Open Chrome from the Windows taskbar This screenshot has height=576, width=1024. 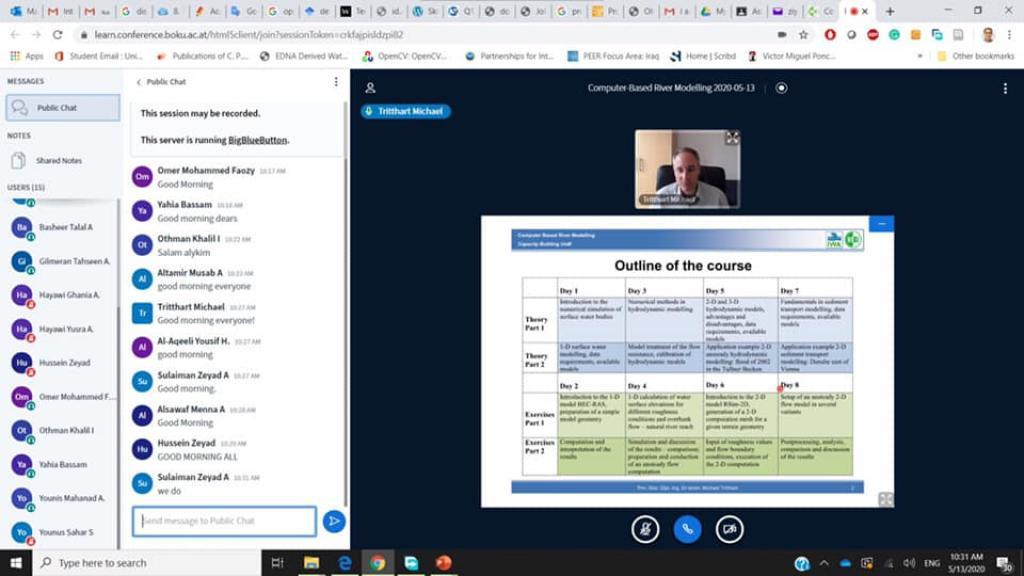(x=377, y=563)
